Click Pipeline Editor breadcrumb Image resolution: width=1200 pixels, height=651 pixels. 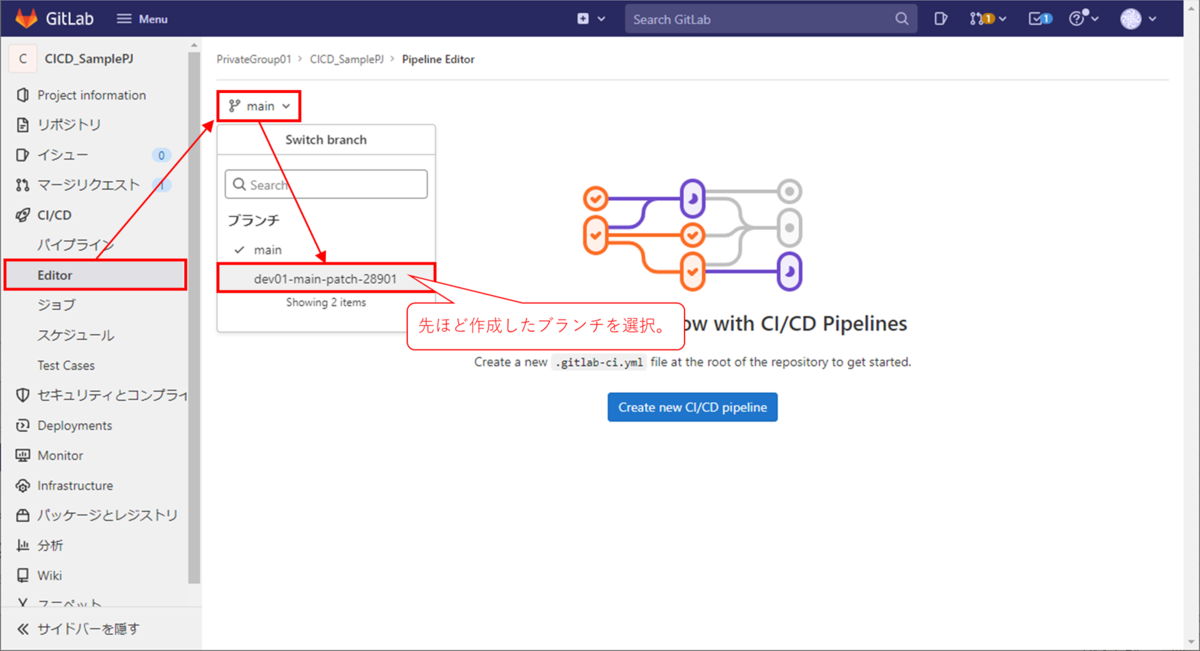438,59
